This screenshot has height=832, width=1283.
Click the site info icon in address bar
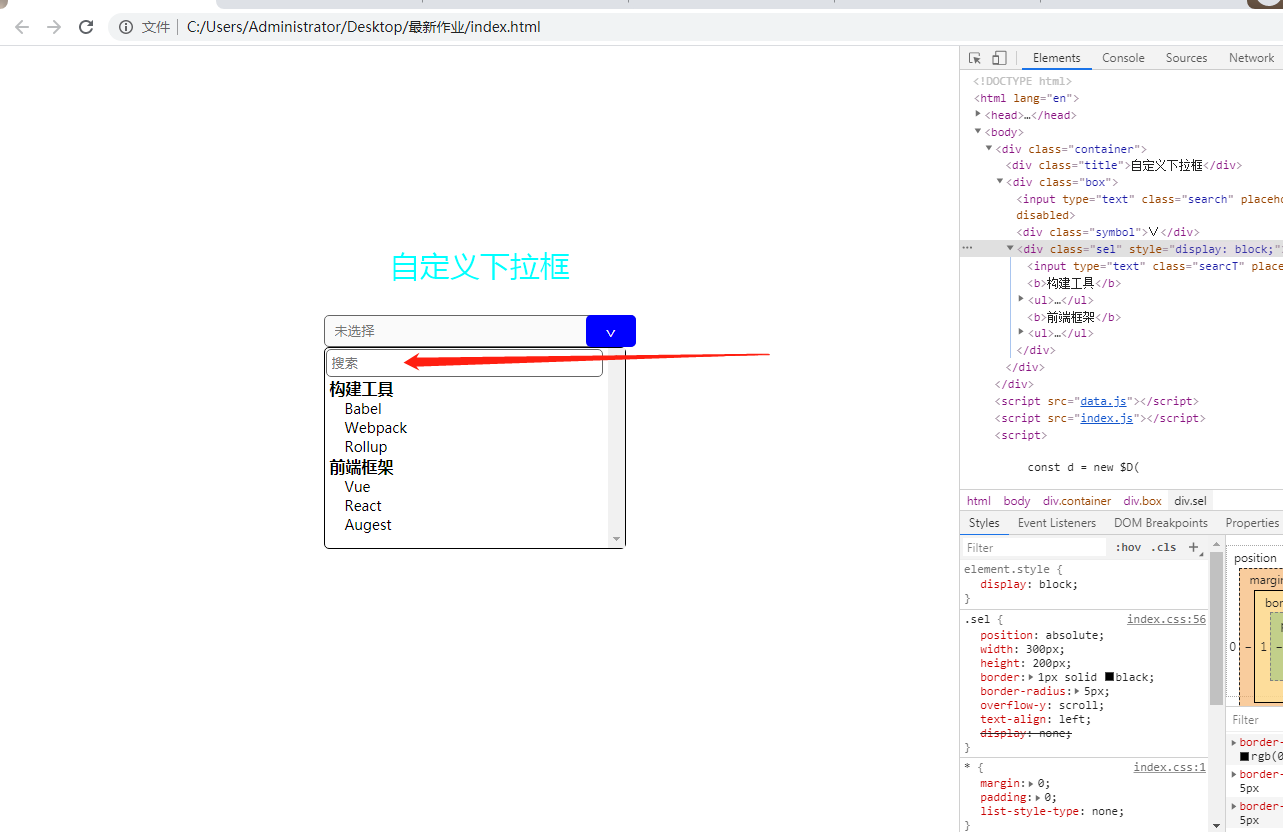(126, 27)
